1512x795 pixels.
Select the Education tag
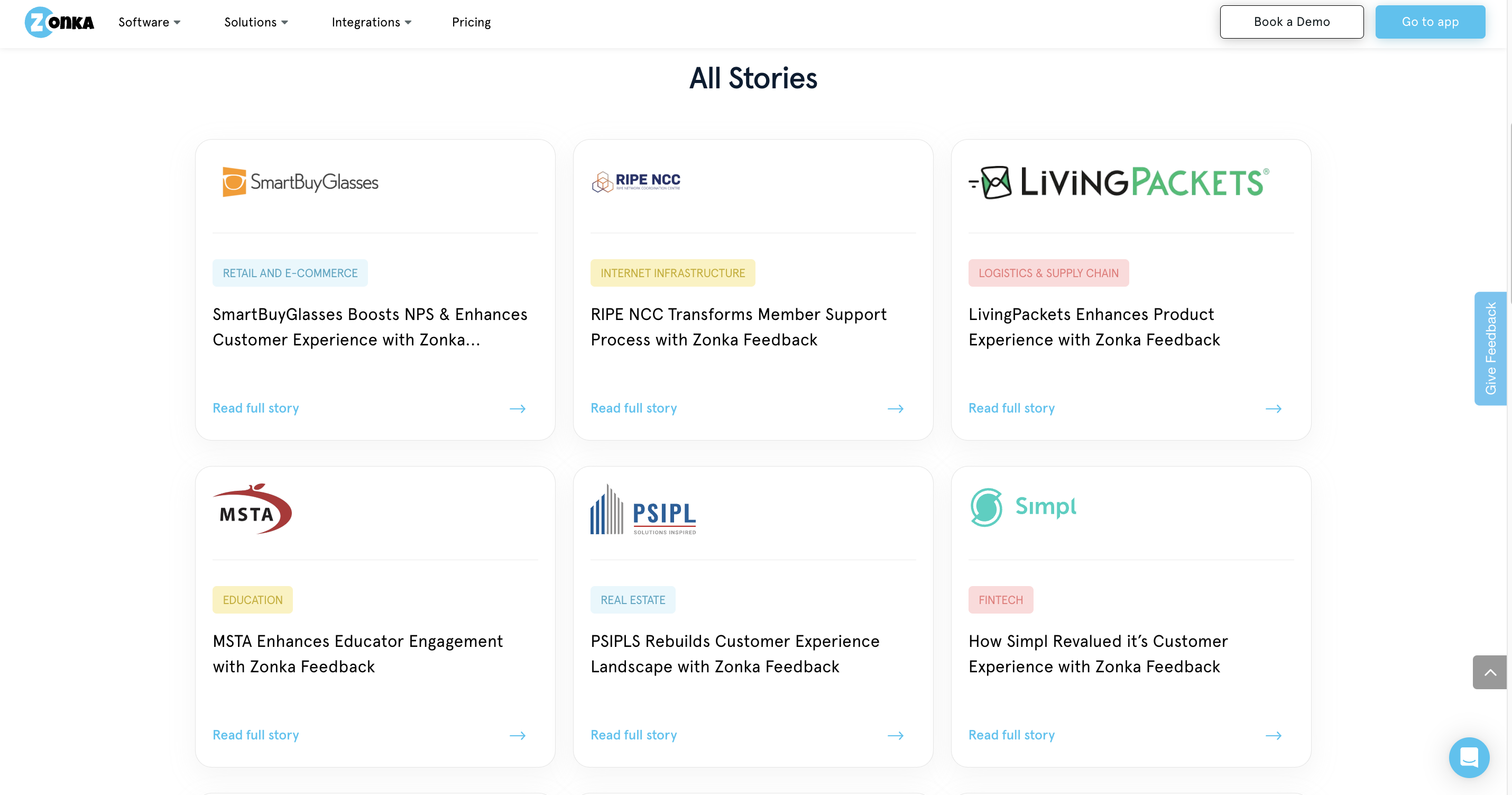252,599
